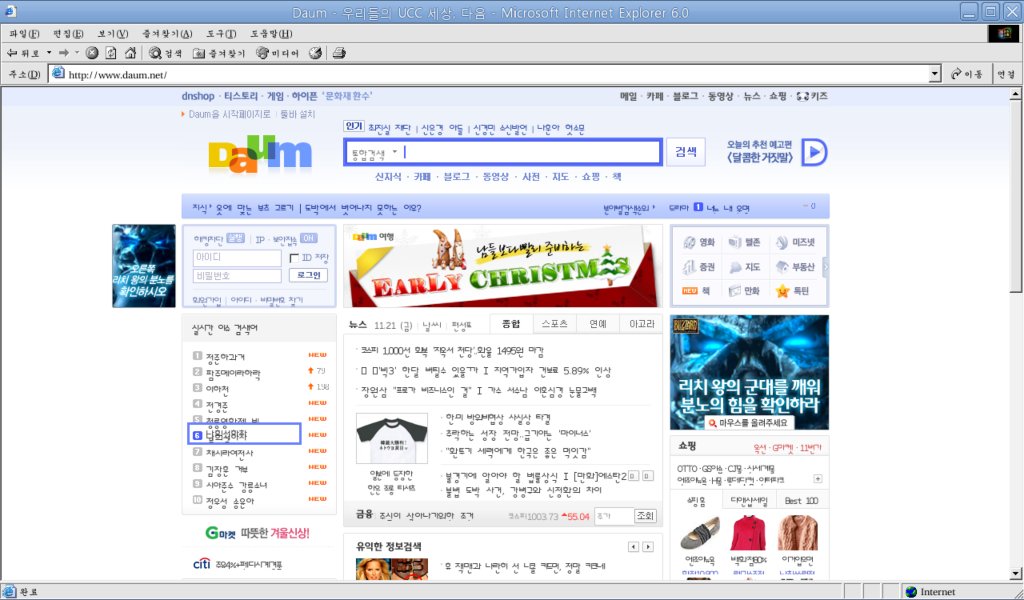Open the 검색 search toolbar button
Image resolution: width=1024 pixels, height=600 pixels.
click(x=165, y=53)
